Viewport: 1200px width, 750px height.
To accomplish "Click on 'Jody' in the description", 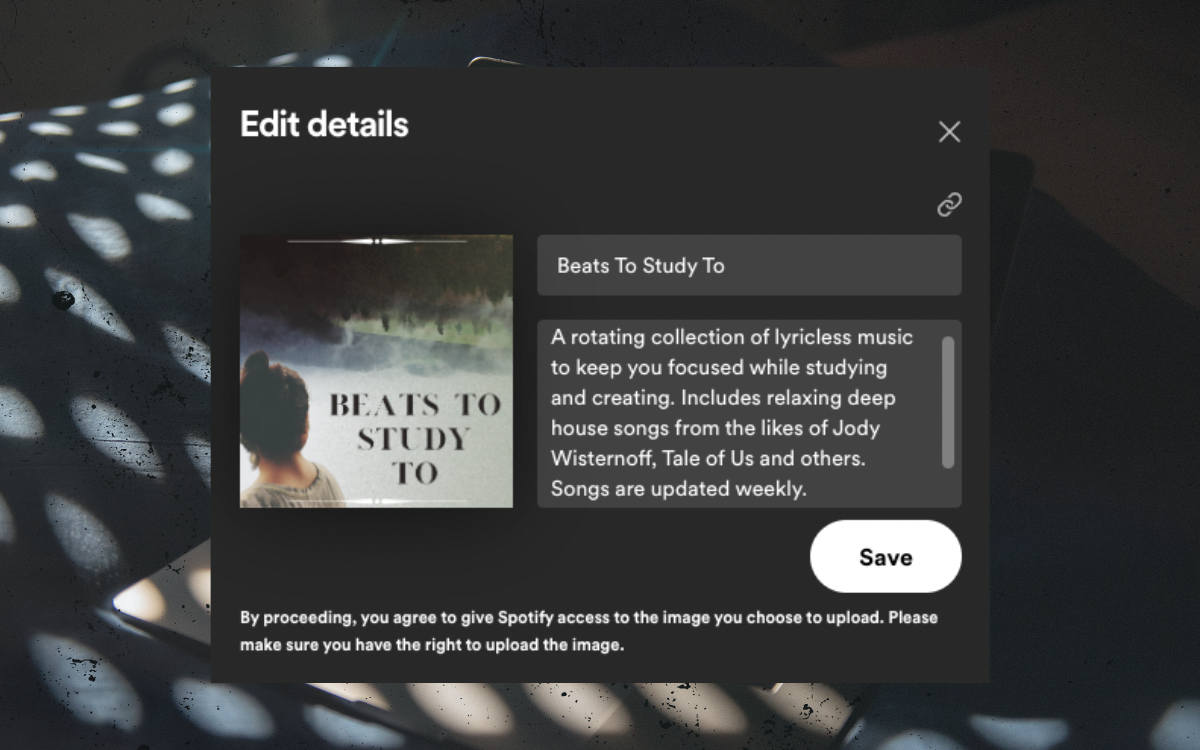I will pos(858,429).
